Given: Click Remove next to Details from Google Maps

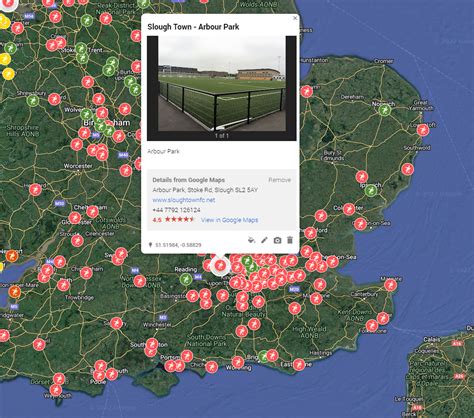Looking at the screenshot, I should coord(280,180).
